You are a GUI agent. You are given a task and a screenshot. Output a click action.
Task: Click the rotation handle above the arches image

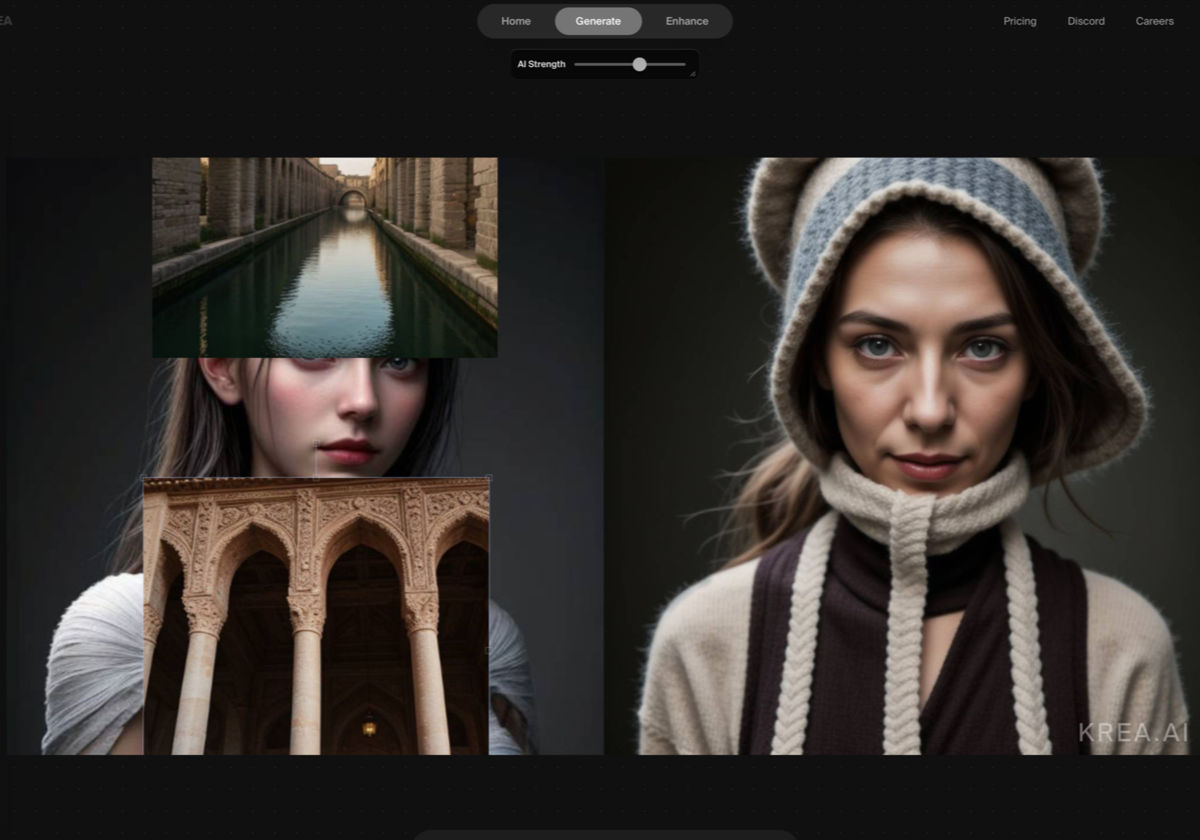click(x=316, y=443)
